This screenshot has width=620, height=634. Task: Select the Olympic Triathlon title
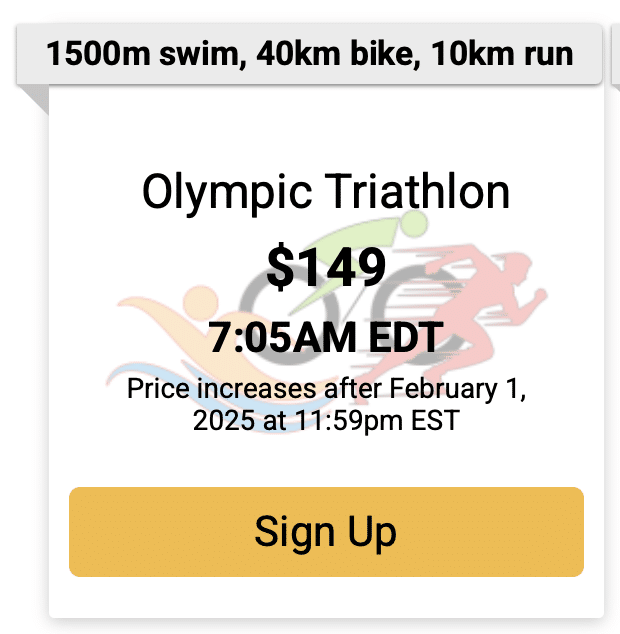tap(325, 192)
